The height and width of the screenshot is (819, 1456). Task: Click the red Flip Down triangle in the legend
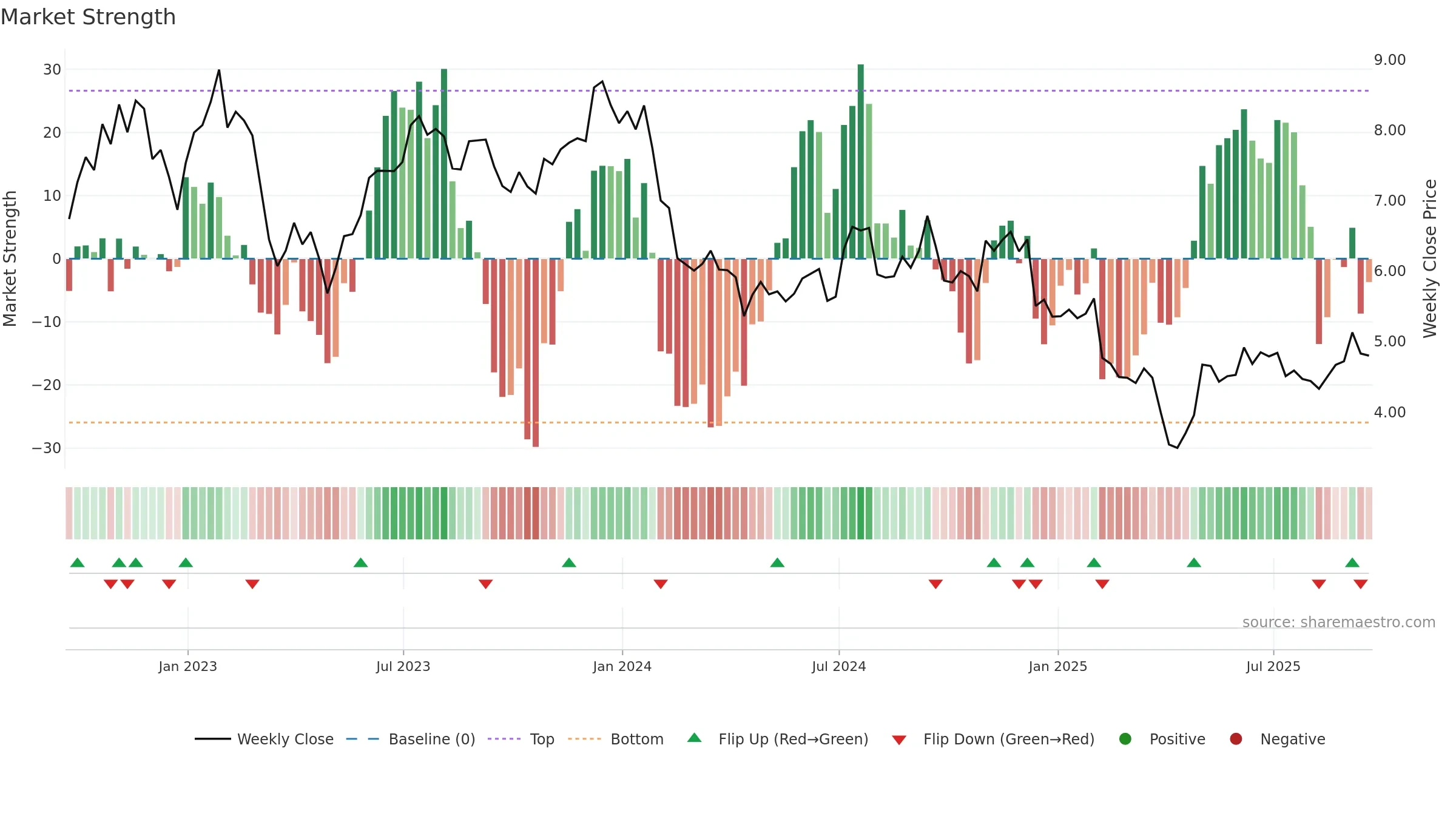pyautogui.click(x=899, y=740)
